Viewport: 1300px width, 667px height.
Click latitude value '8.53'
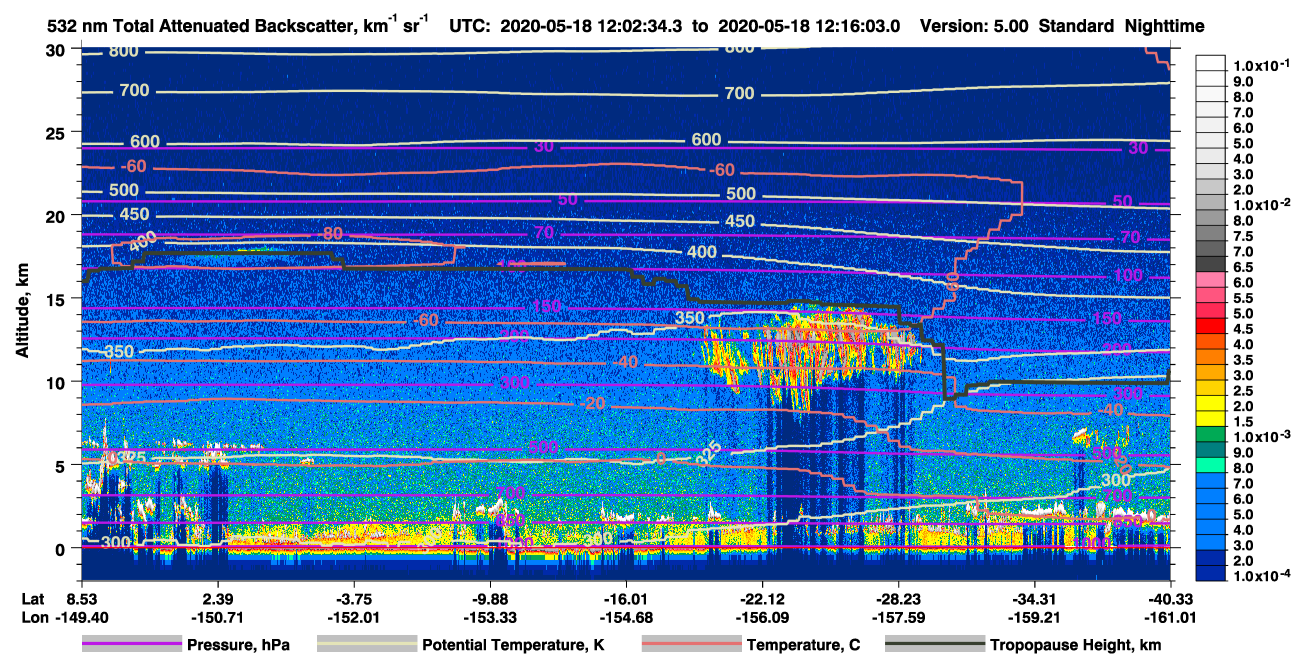[81, 599]
